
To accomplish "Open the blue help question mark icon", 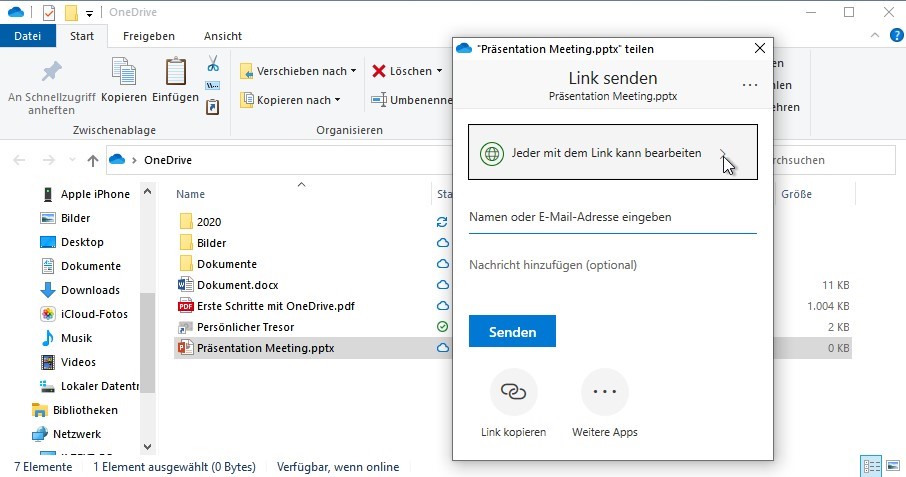I will tap(896, 36).
